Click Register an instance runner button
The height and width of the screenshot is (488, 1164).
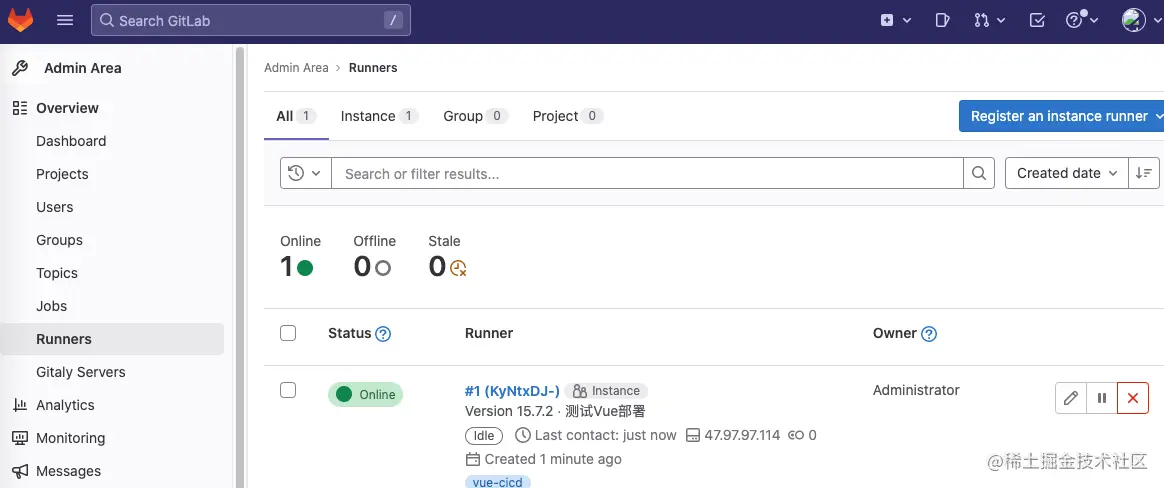(x=1060, y=116)
